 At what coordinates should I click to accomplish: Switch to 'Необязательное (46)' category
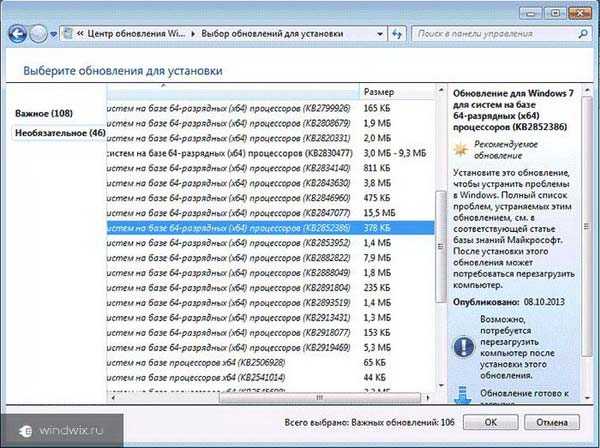pyautogui.click(x=60, y=133)
